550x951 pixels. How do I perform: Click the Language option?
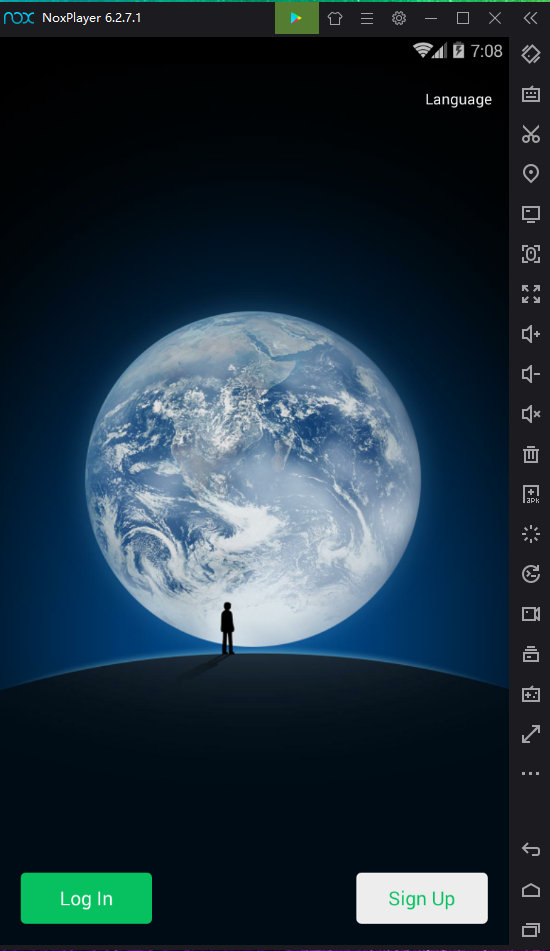tap(458, 99)
